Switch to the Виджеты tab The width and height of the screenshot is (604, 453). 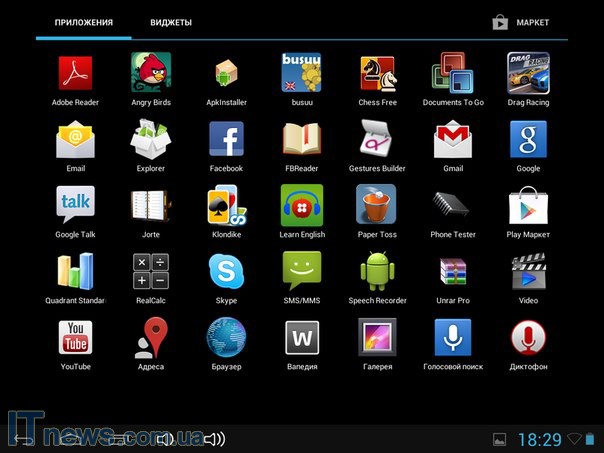click(x=171, y=22)
